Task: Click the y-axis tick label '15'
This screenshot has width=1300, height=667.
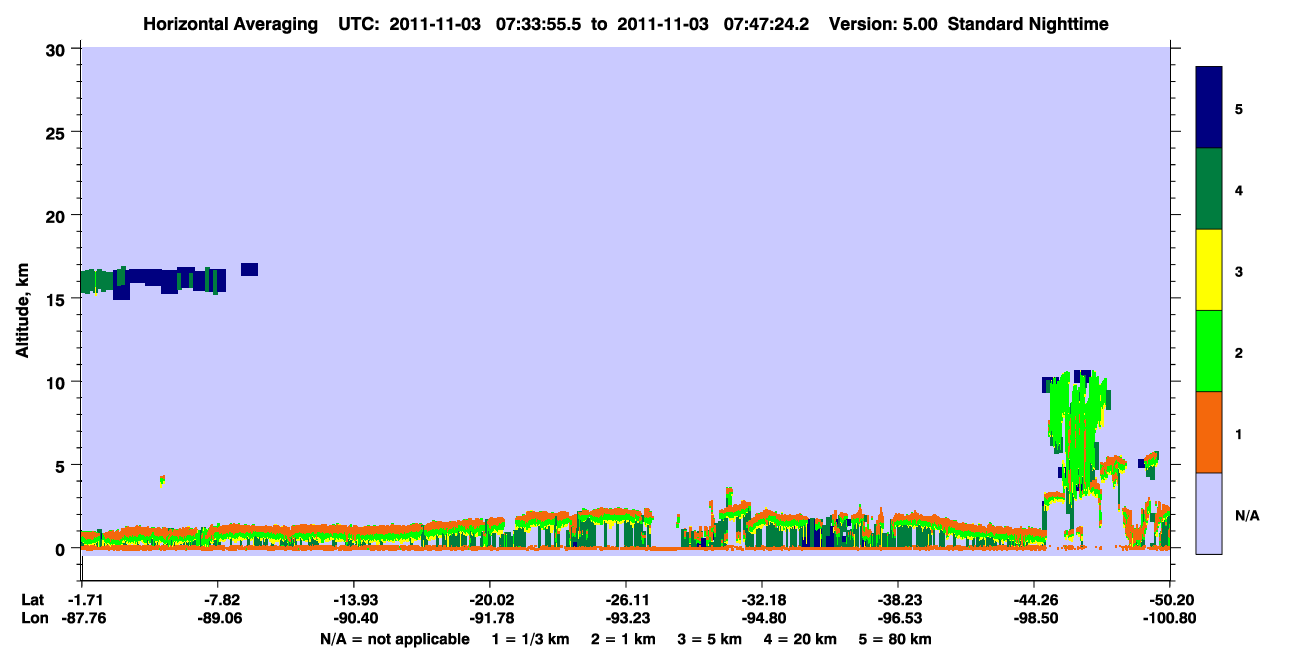Action: point(57,298)
